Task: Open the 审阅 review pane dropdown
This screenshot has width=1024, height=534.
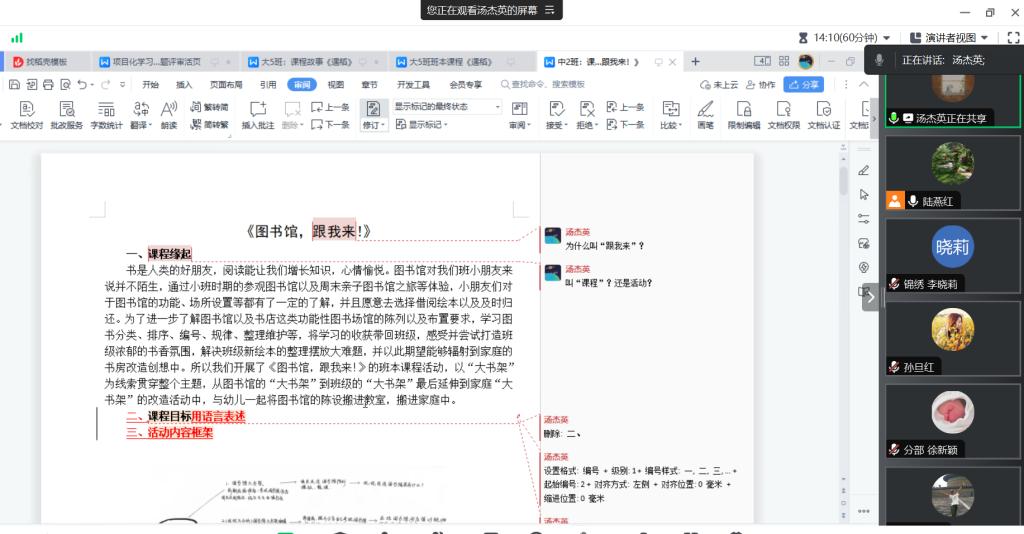Action: coord(520,115)
